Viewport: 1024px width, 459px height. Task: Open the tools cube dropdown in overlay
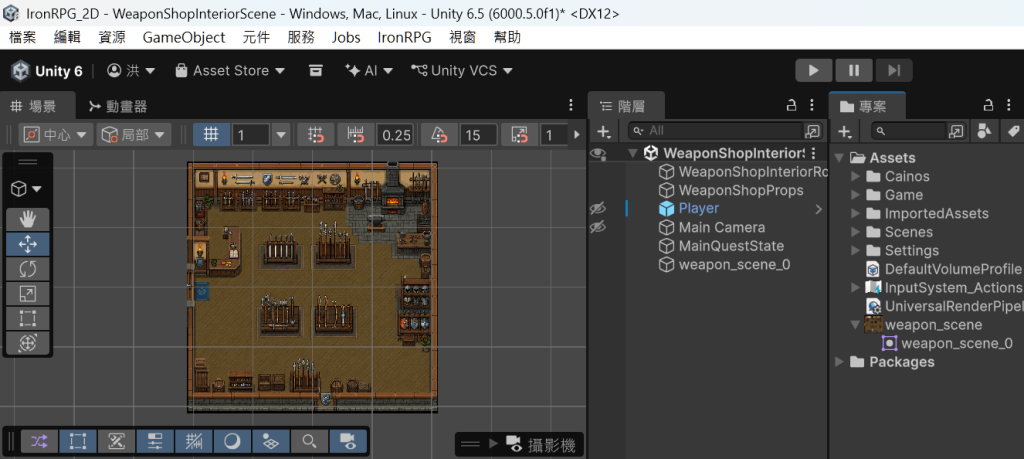coord(27,189)
